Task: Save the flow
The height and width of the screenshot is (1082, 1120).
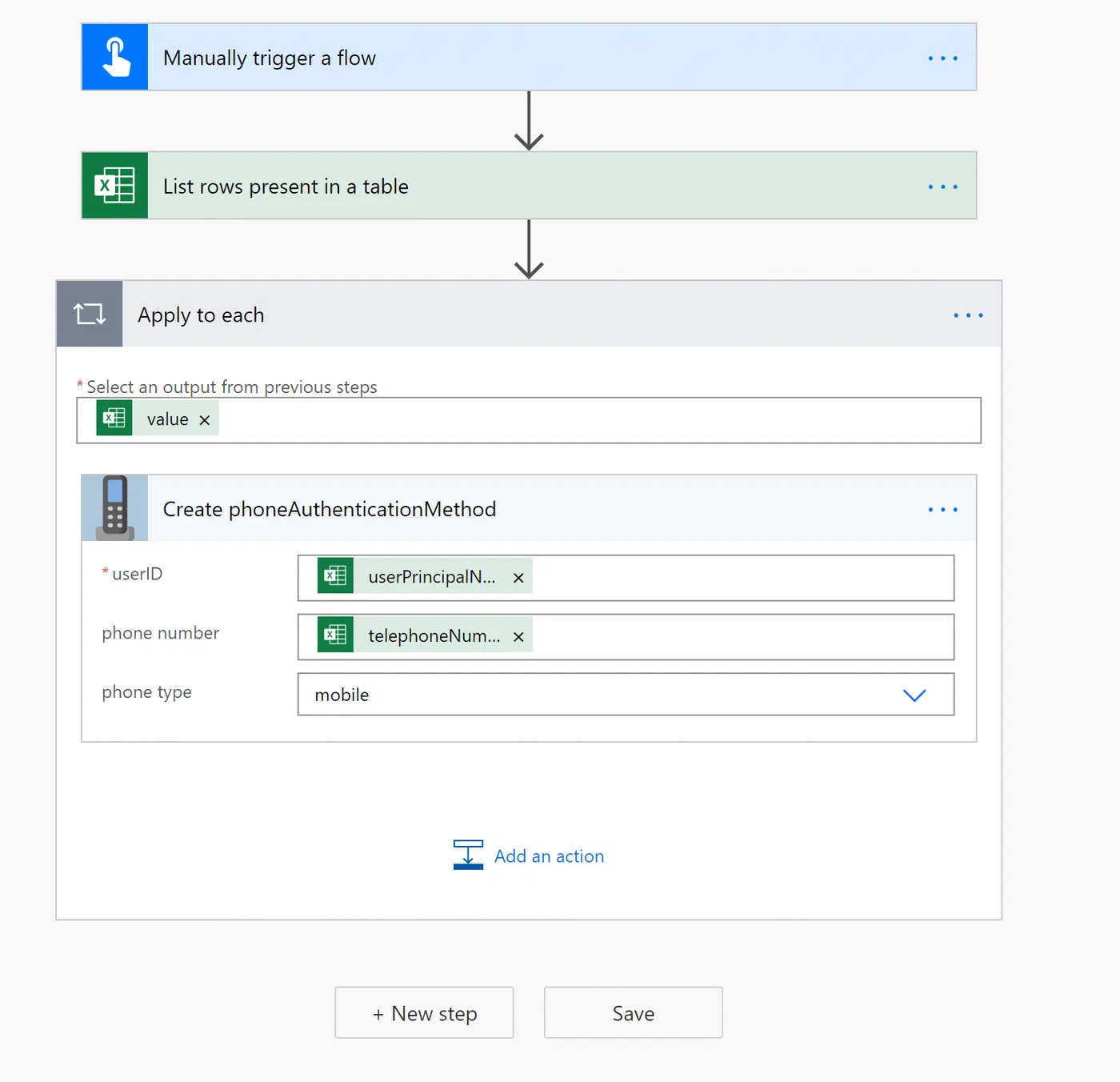Action: pos(634,1012)
